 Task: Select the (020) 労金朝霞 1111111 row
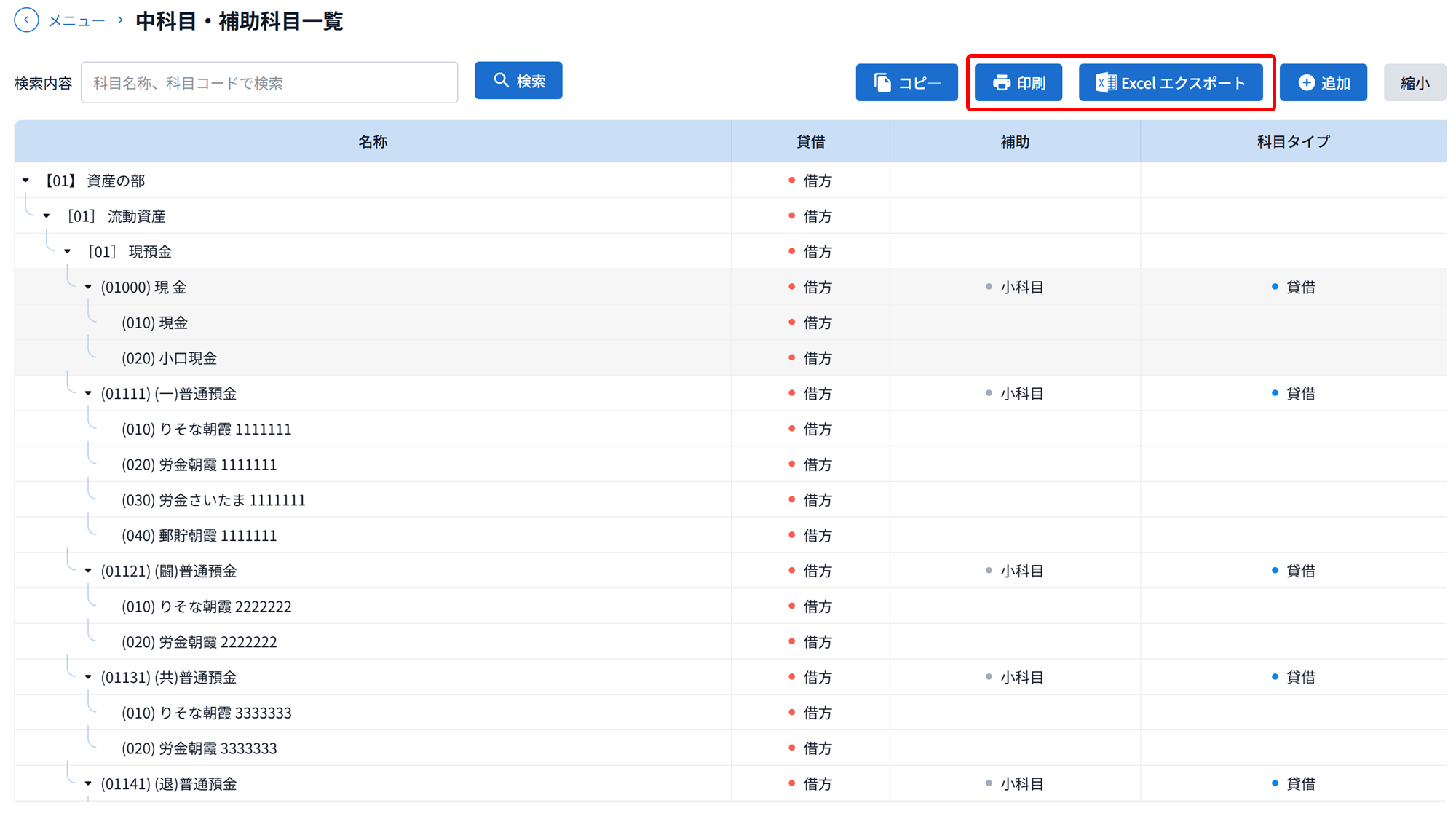730,464
